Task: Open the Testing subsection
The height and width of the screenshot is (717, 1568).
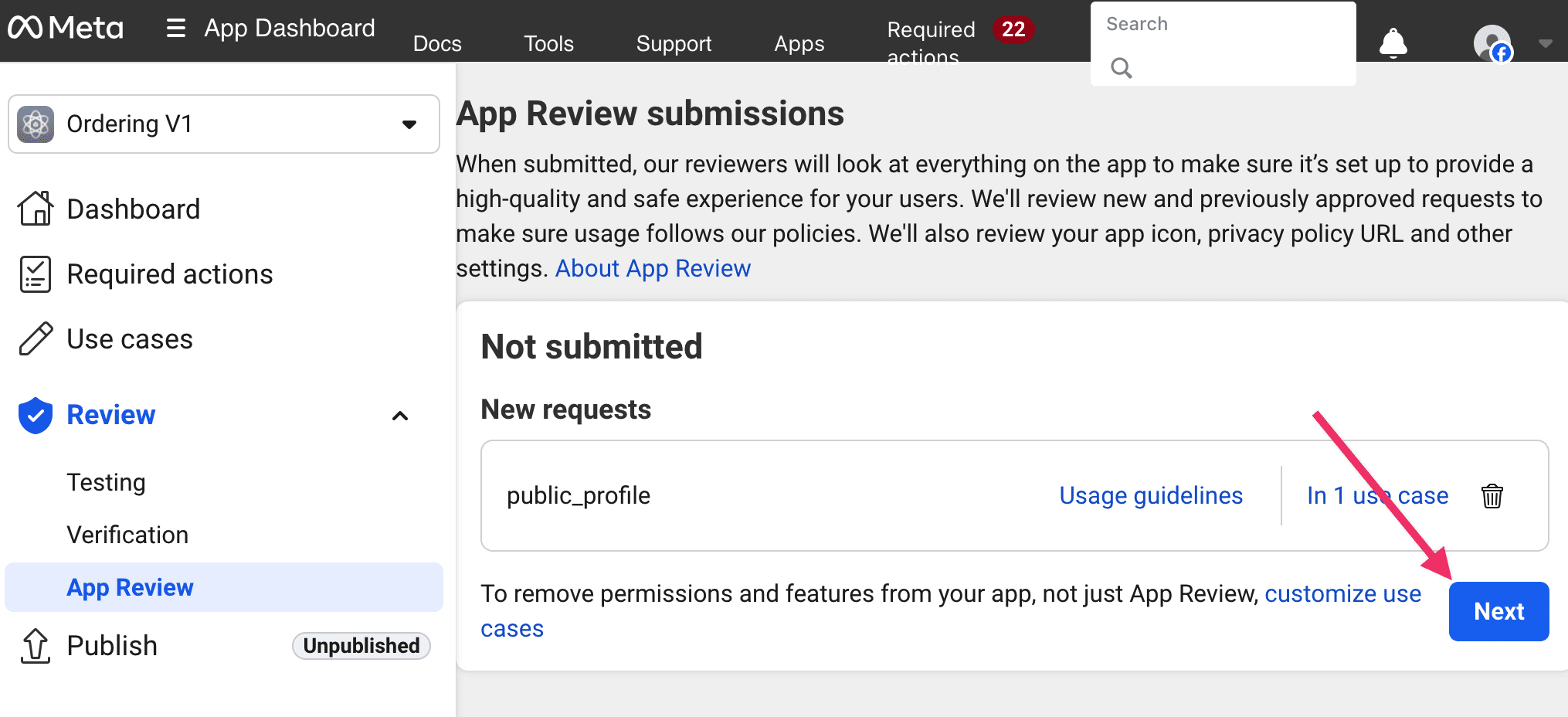Action: coord(107,482)
